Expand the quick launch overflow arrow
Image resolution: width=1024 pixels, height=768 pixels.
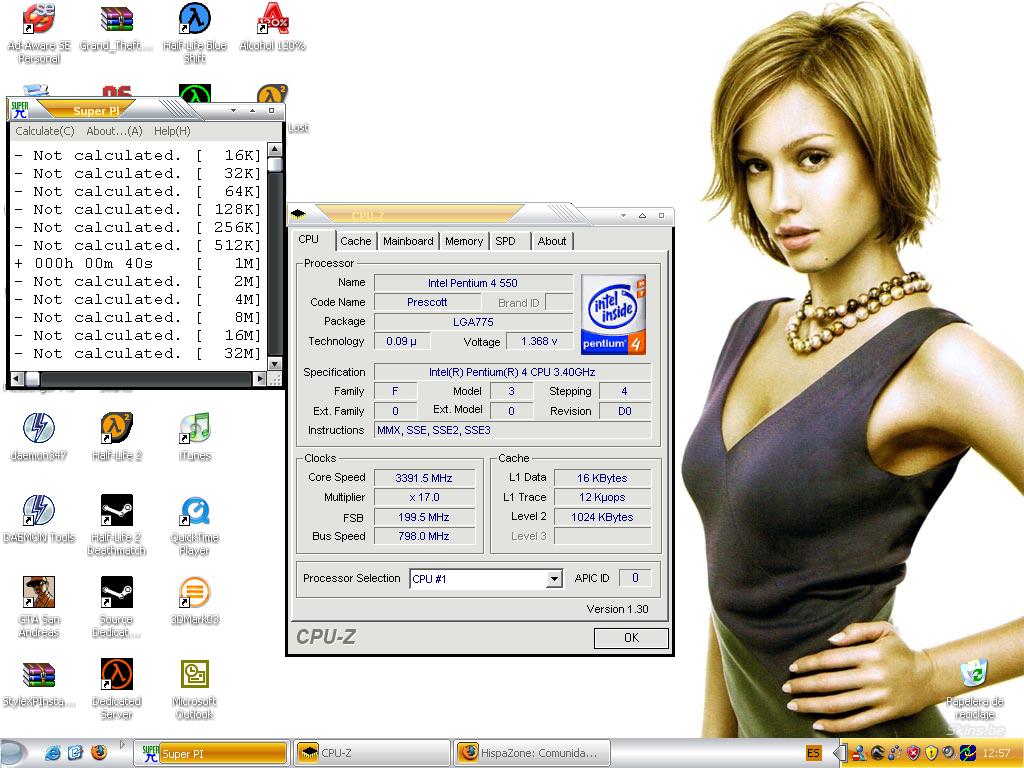coord(123,745)
